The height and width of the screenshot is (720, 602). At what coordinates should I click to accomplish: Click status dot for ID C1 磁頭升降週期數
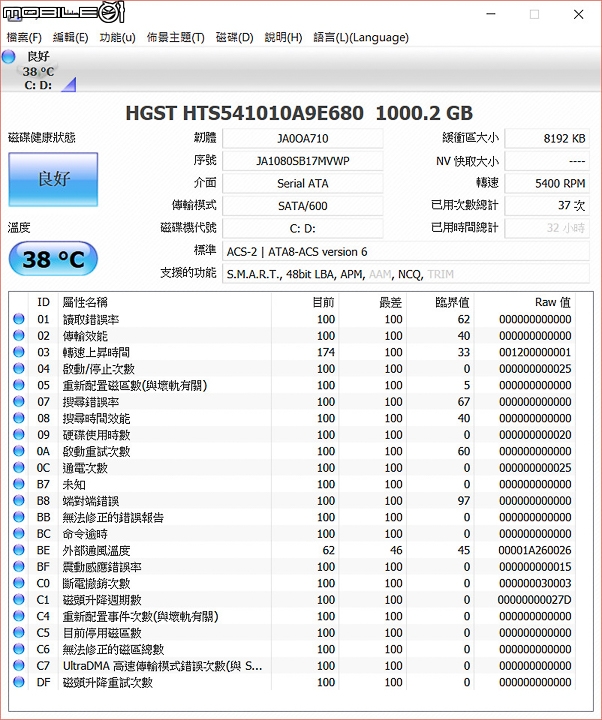coord(19,599)
